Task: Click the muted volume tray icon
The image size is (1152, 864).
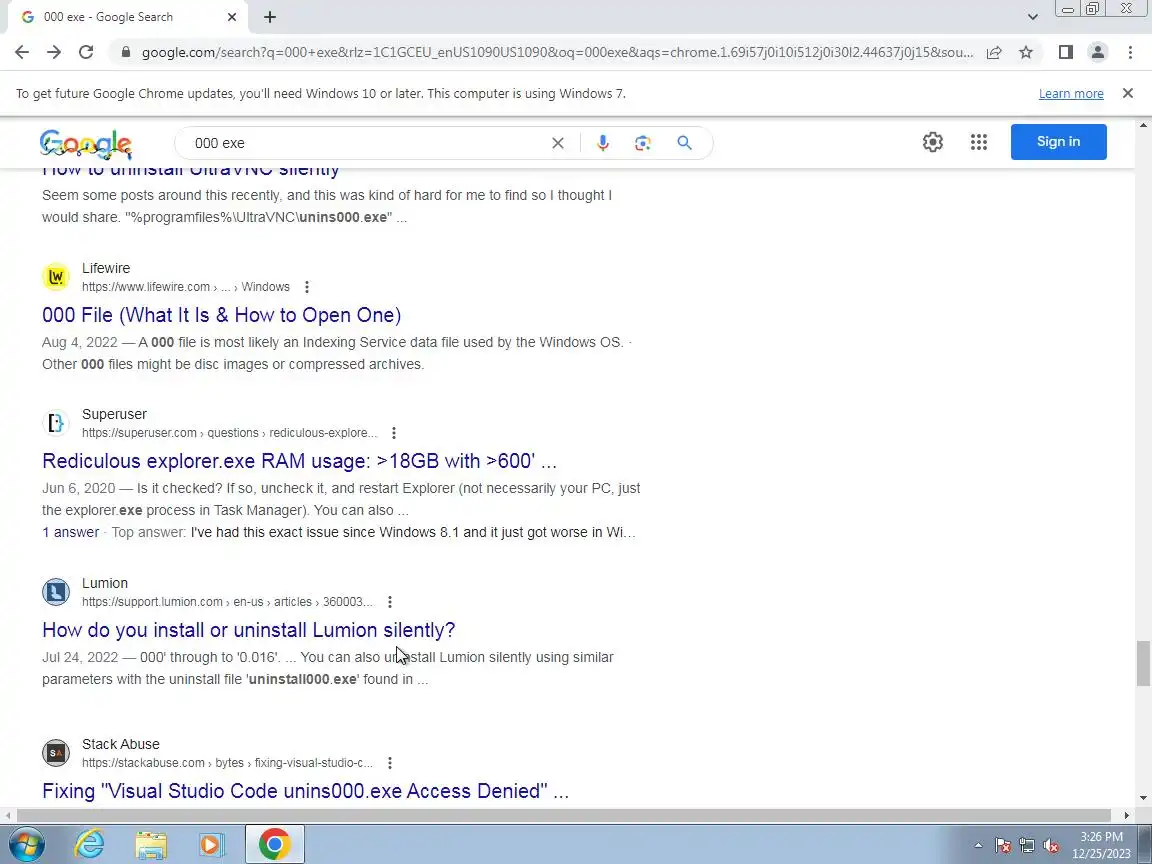Action: [x=1051, y=846]
